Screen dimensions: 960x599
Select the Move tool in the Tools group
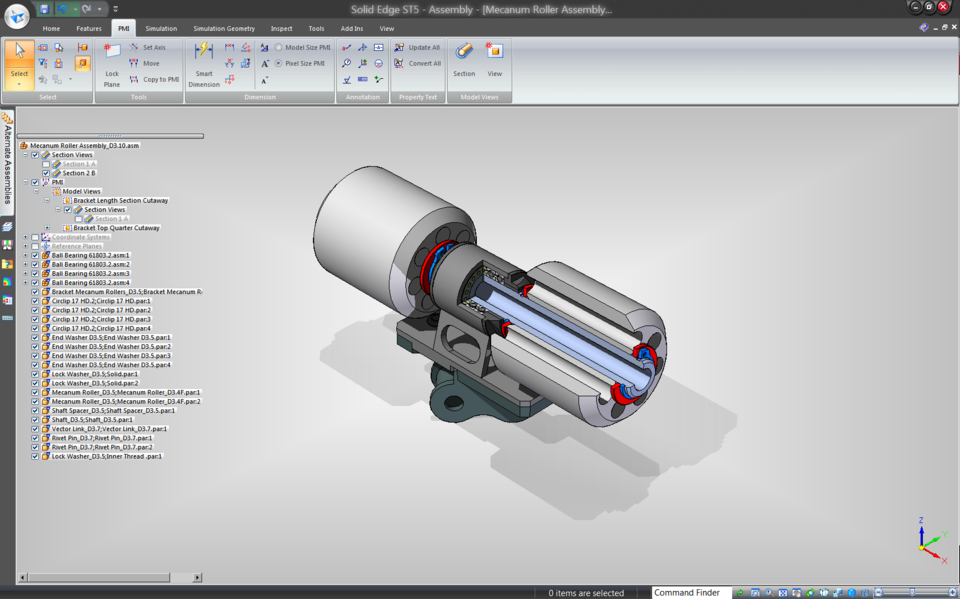coord(150,62)
